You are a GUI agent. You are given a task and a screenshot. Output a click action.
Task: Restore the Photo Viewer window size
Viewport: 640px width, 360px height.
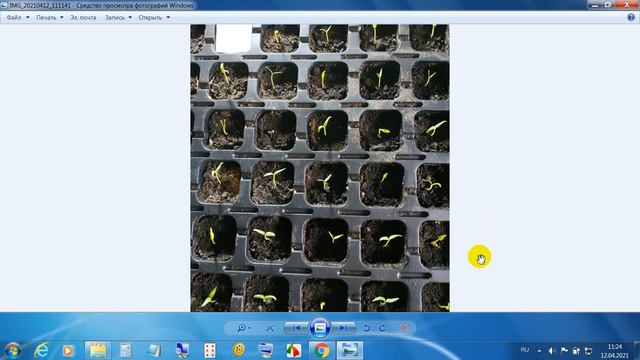tap(608, 5)
